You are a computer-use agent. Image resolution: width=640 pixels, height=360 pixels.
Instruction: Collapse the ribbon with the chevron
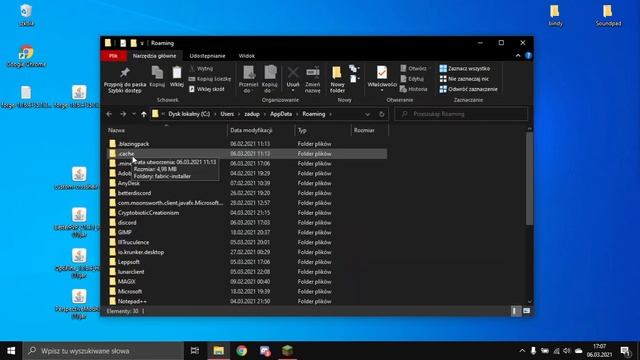coord(518,56)
